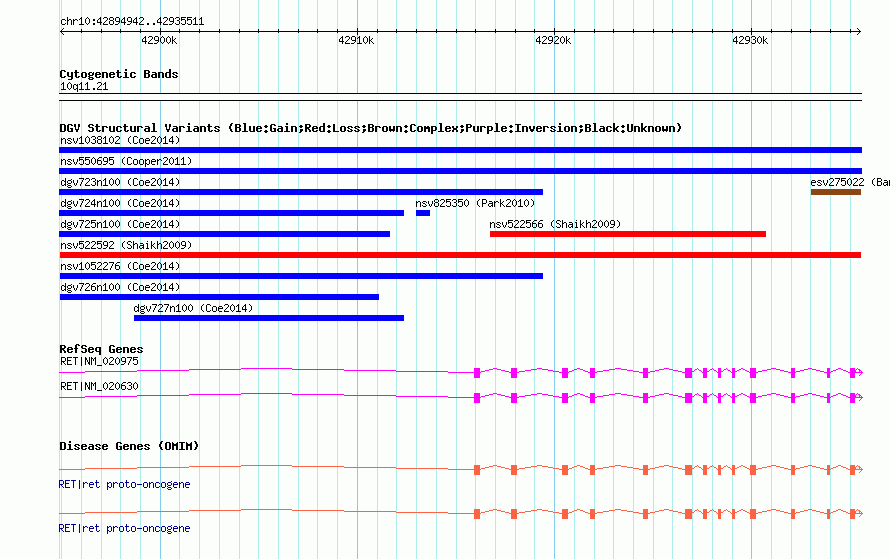Click the ruler's right end arrow

(858, 31)
